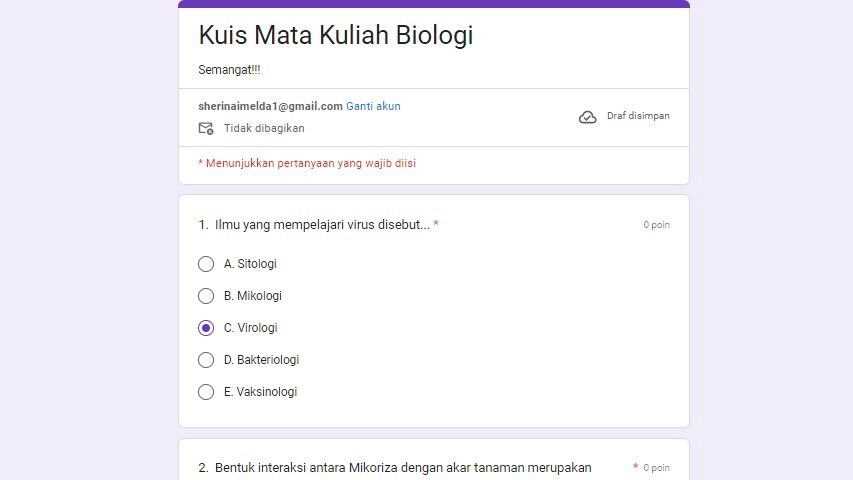853x480 pixels.
Task: Click the question 1 text about virus
Action: click(x=322, y=225)
